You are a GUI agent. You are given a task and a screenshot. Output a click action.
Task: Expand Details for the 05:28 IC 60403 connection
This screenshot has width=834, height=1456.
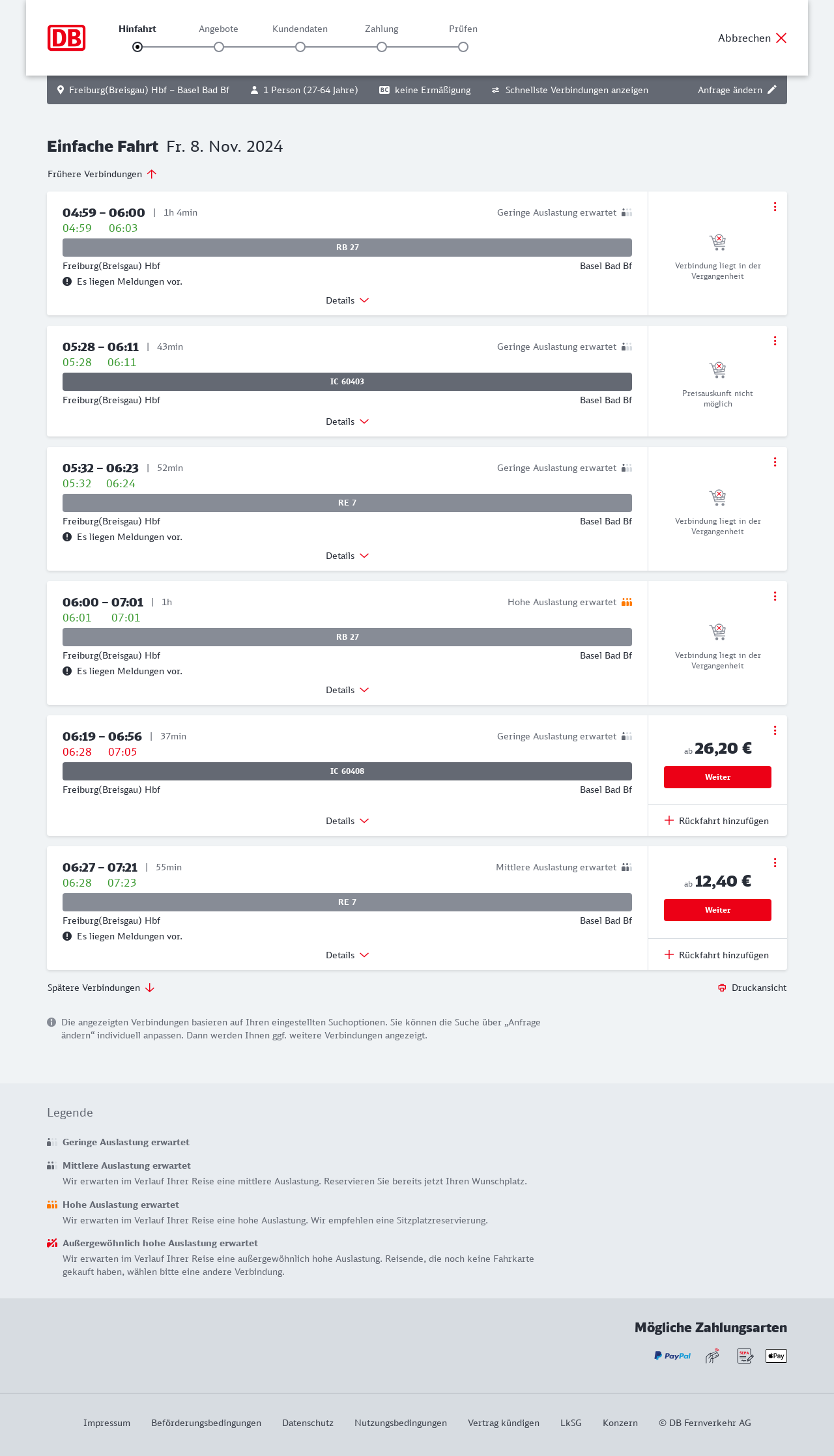[347, 421]
